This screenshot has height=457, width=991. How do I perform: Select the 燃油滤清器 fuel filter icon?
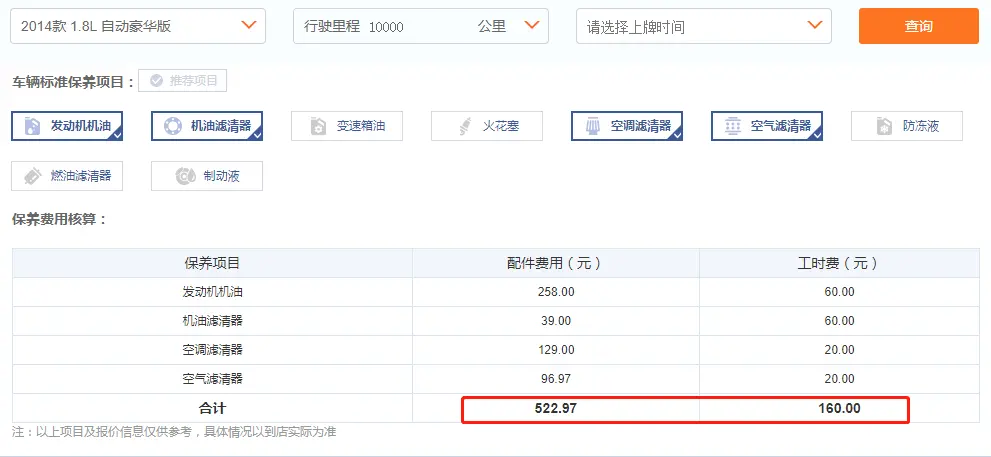(32, 176)
